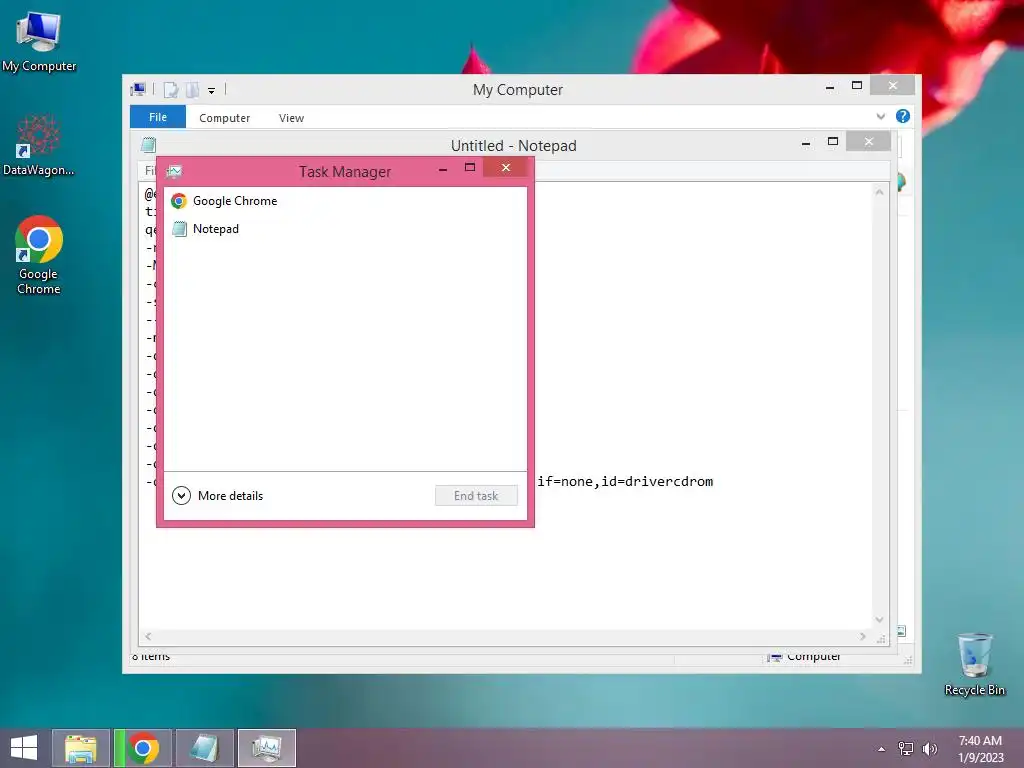
Task: Open the View ribbon tab
Action: click(291, 118)
